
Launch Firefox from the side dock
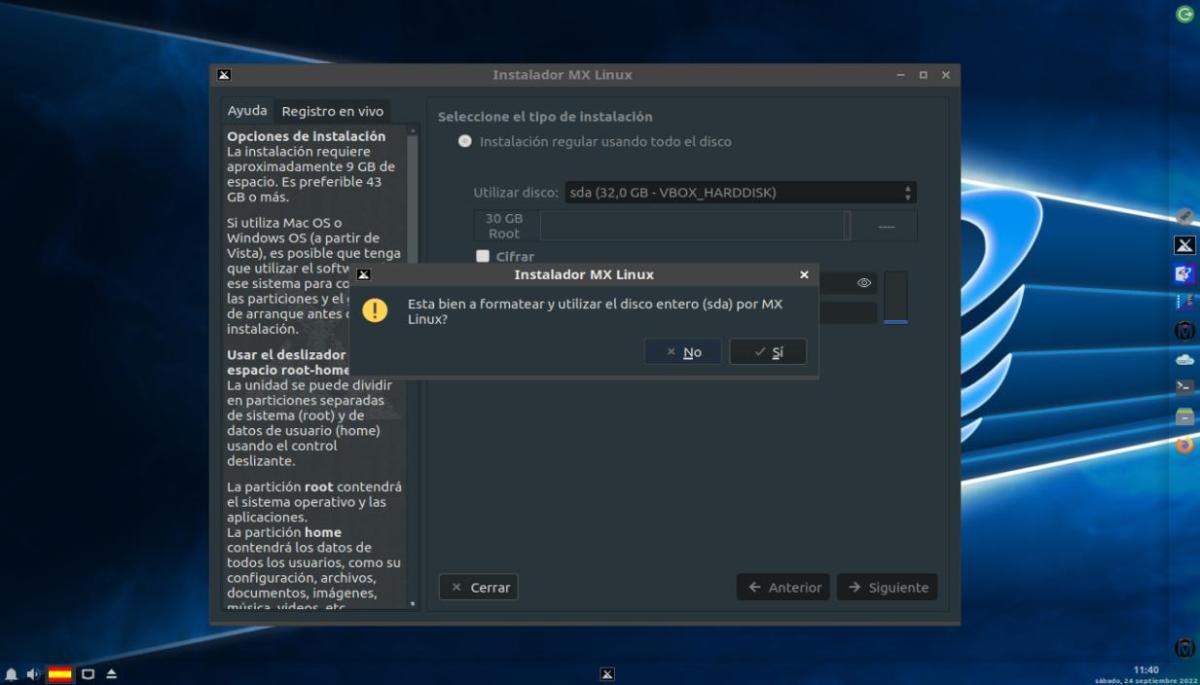point(1184,445)
